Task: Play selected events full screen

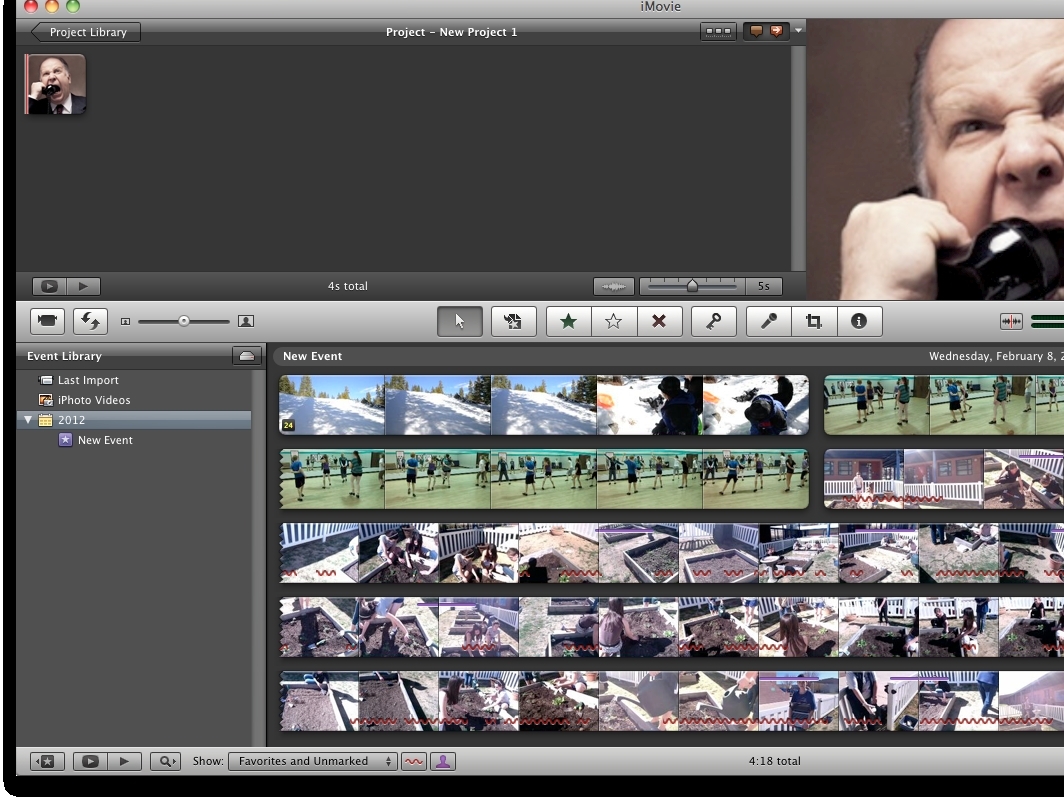Action: coord(90,761)
